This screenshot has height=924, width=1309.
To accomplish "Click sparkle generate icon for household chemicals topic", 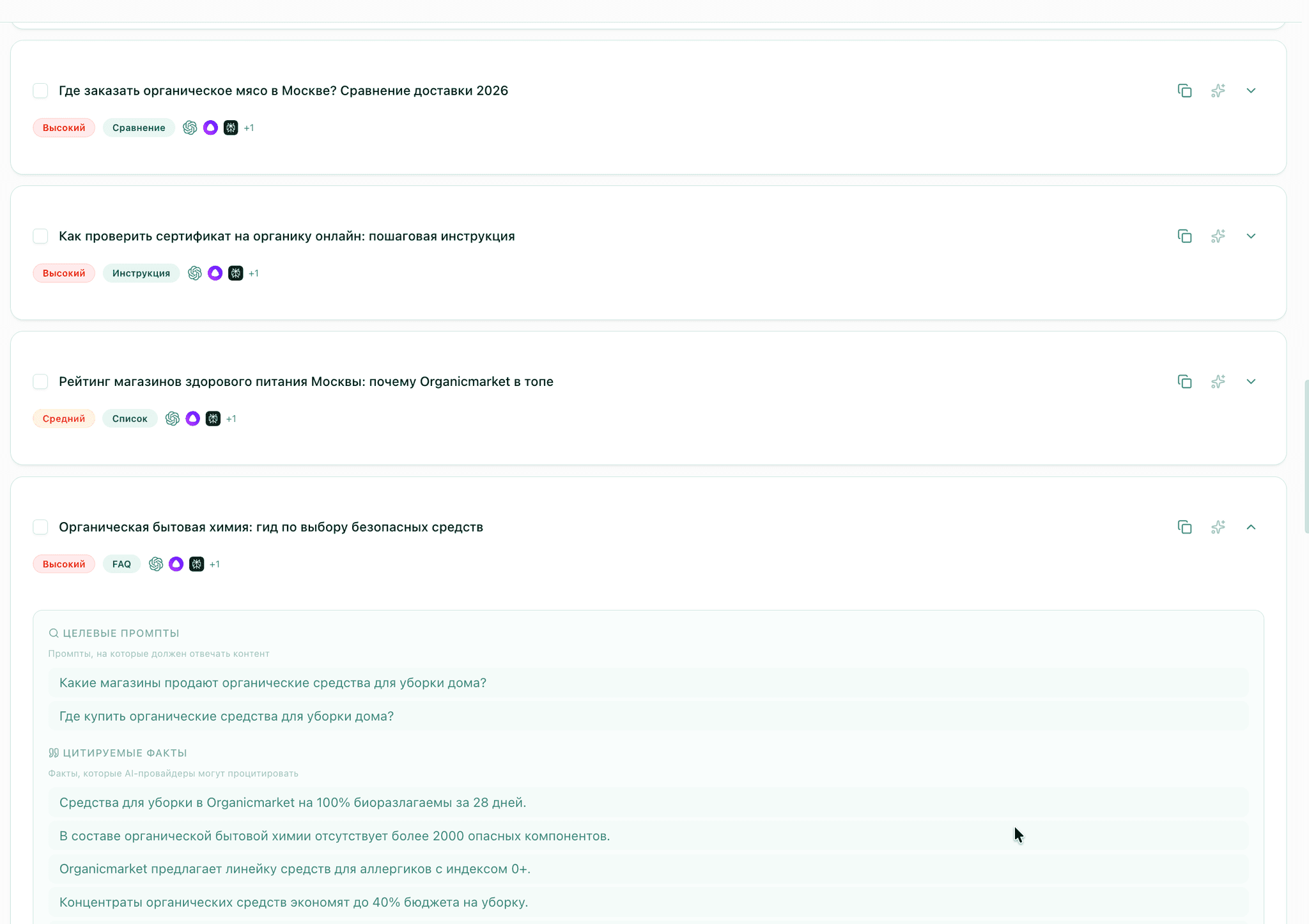I will tap(1218, 527).
